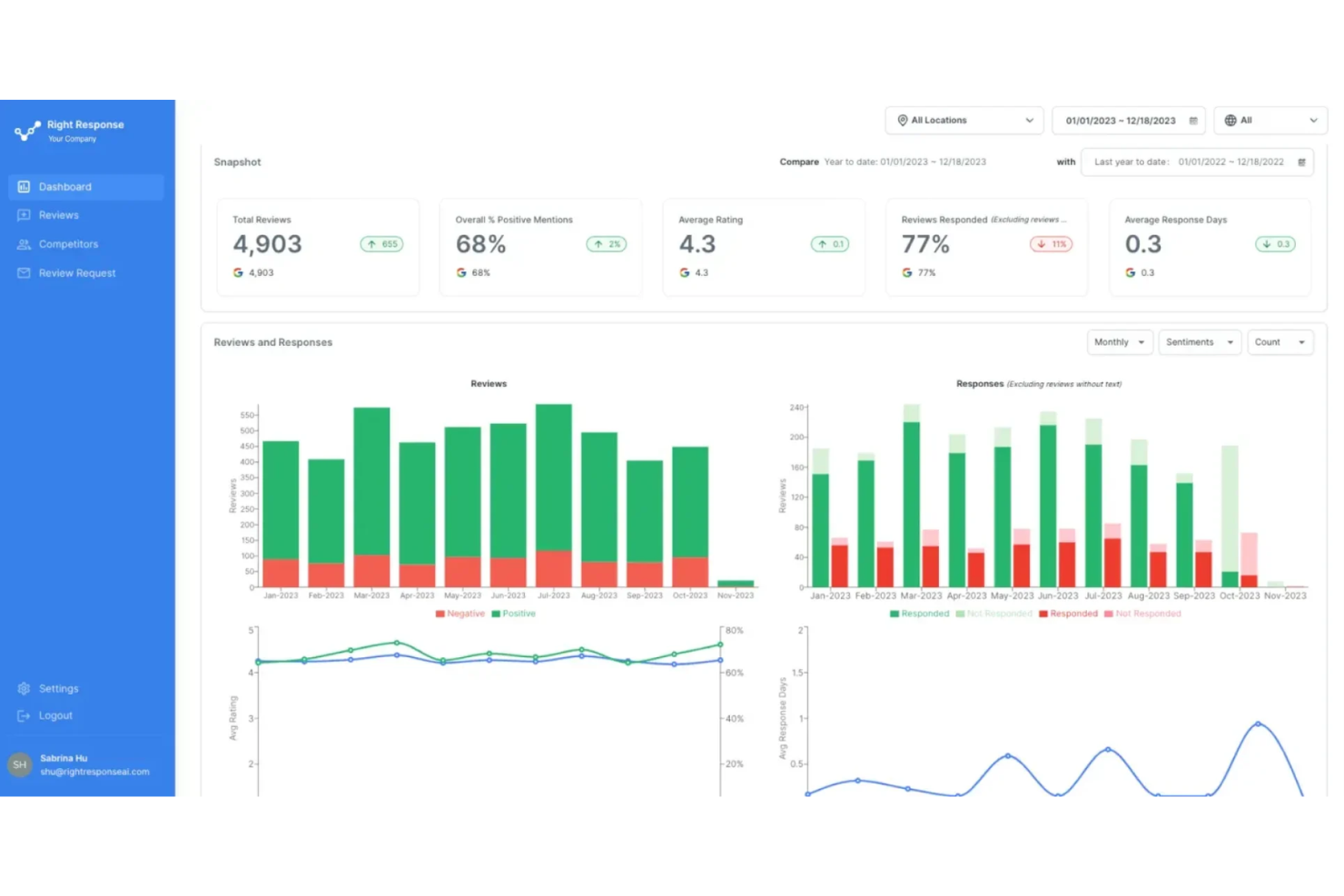Open the Competitors section
This screenshot has height=896, width=1344.
coord(68,244)
